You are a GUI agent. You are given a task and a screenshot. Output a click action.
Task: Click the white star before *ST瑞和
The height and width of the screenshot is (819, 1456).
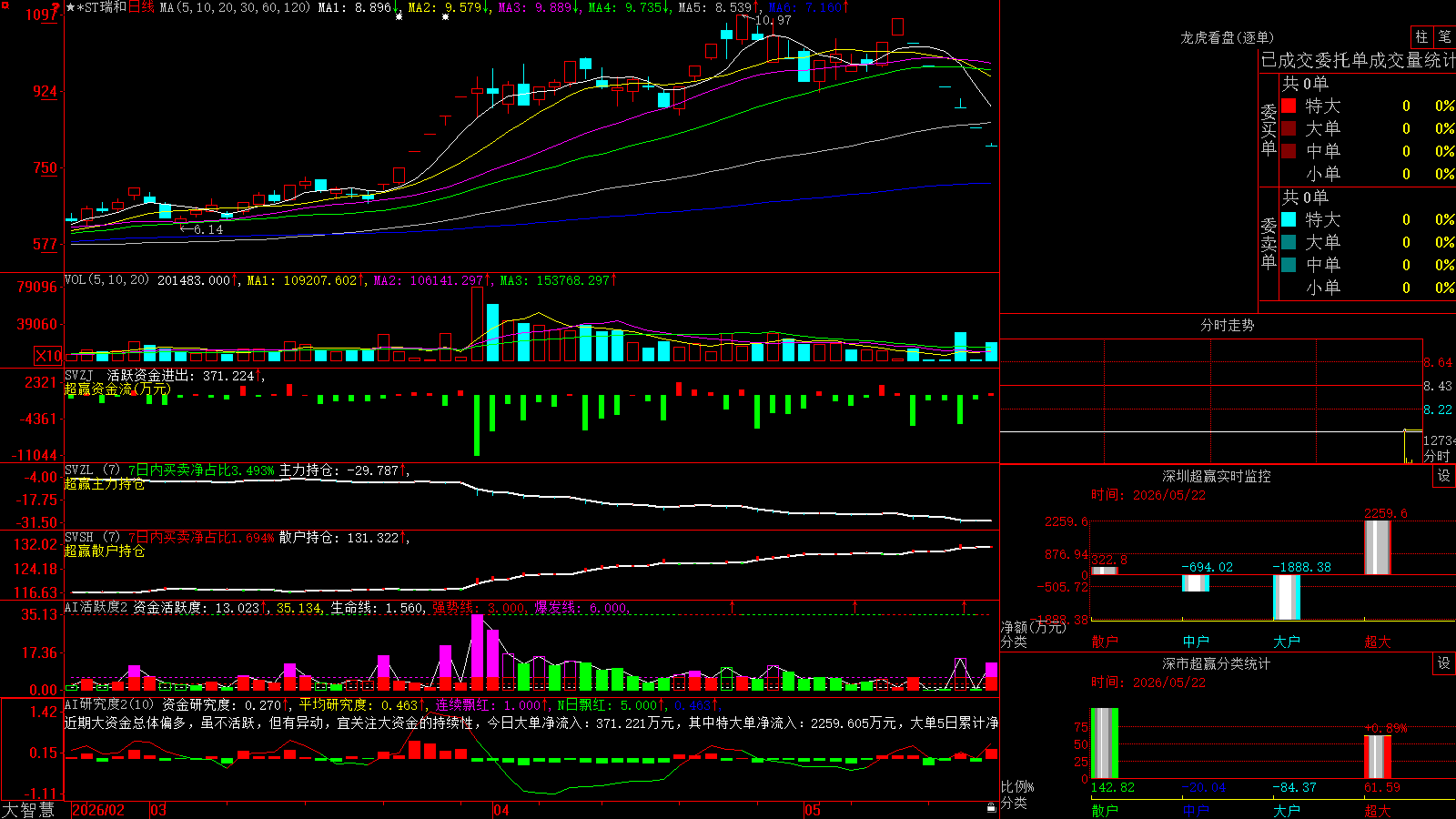pyautogui.click(x=71, y=7)
